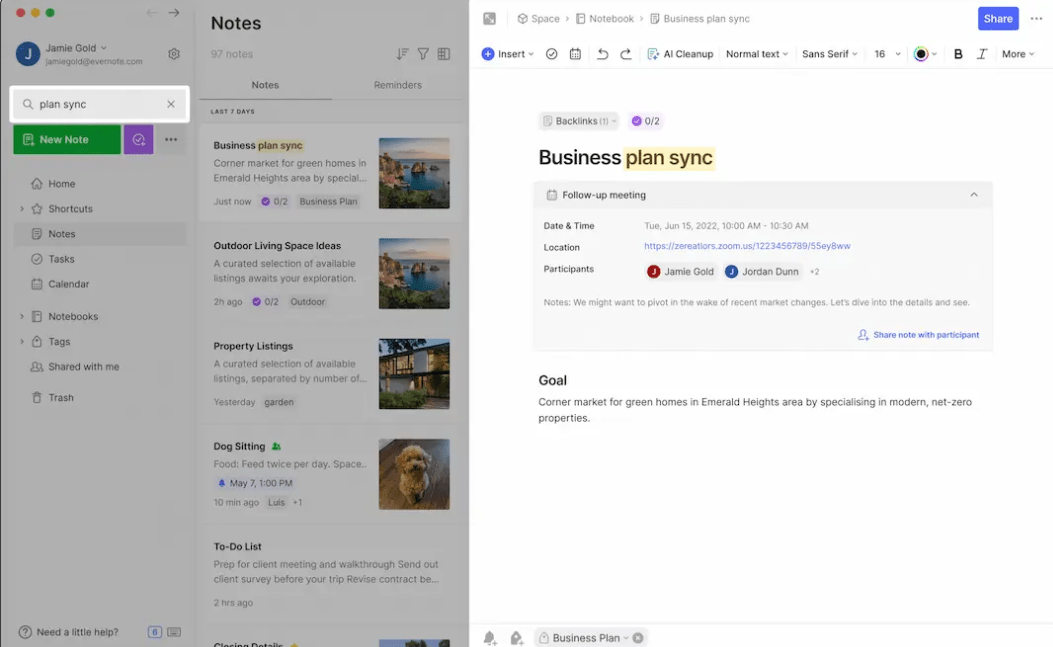This screenshot has height=647, width=1053.
Task: Switch to the Reminders tab
Action: point(398,85)
